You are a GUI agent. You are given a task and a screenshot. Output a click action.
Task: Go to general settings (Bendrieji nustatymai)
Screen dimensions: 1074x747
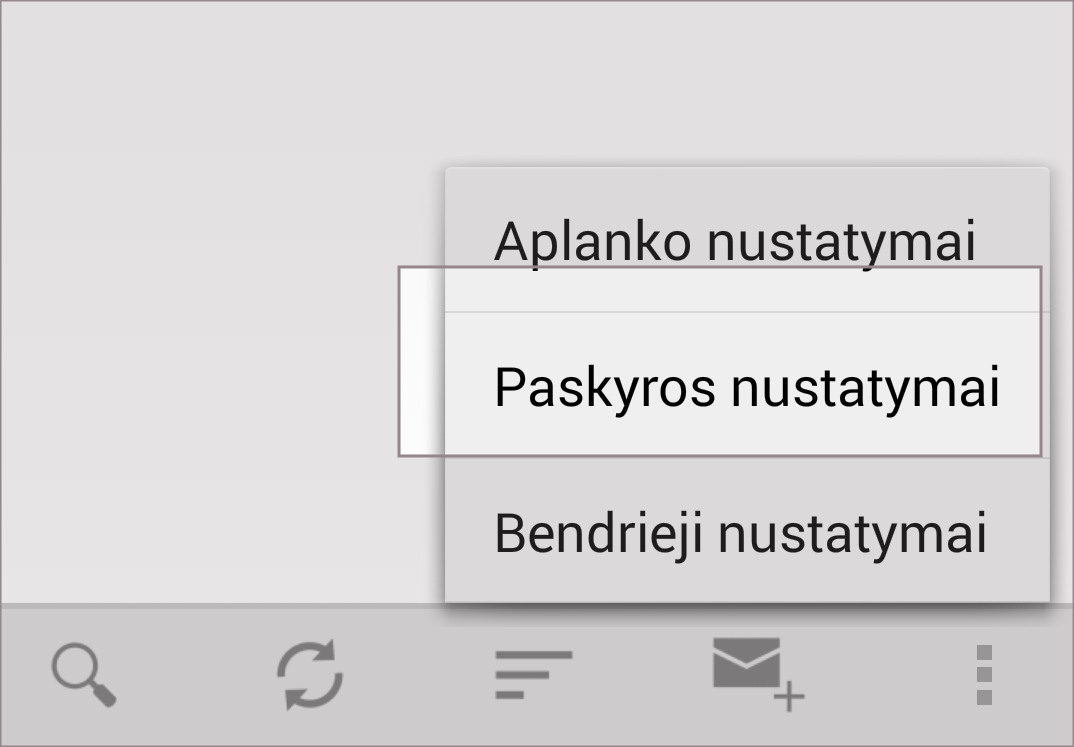click(x=741, y=532)
